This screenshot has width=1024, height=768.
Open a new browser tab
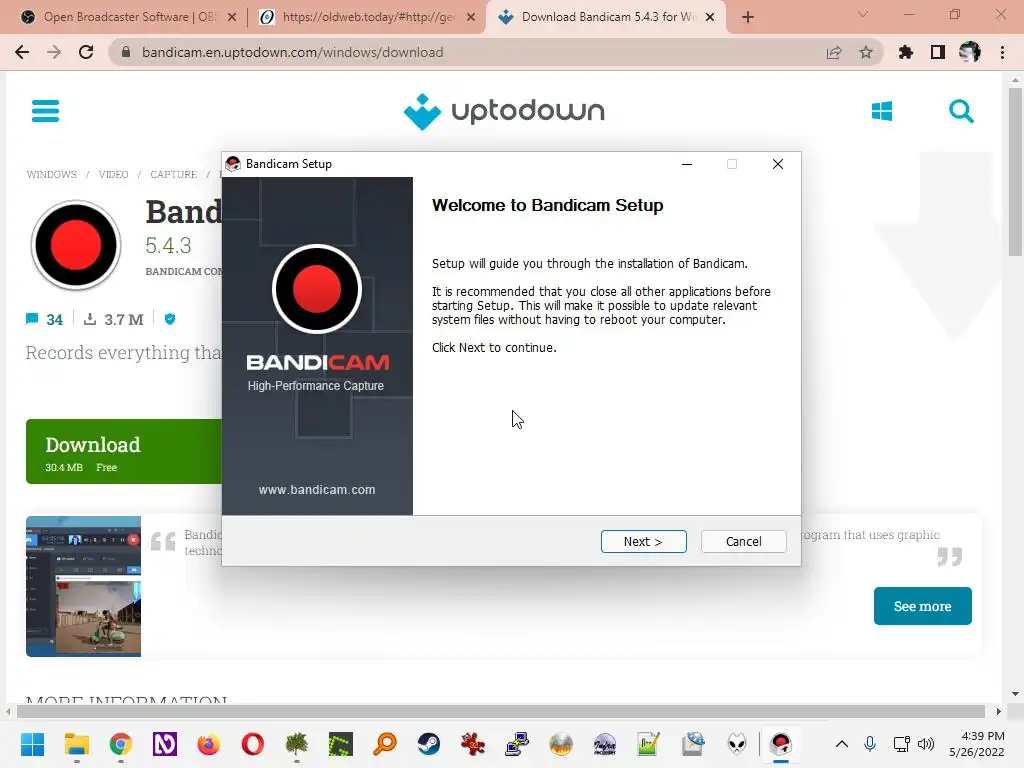tap(748, 17)
